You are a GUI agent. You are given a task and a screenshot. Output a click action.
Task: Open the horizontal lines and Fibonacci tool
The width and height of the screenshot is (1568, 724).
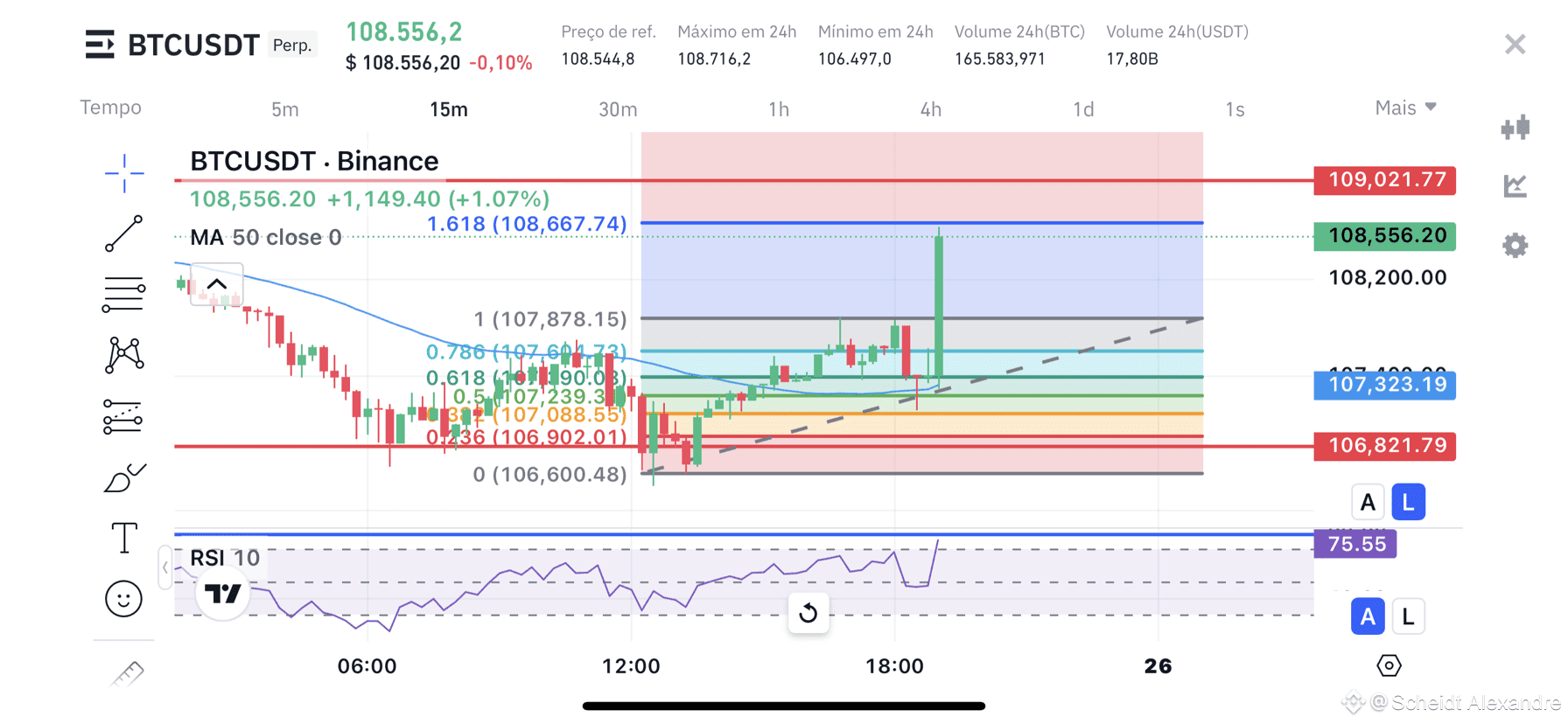123,294
